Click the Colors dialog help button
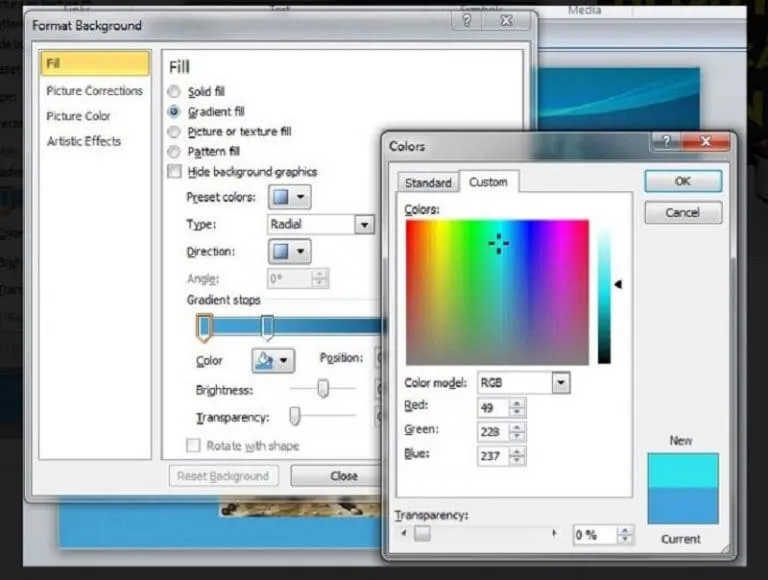This screenshot has width=768, height=580. click(666, 142)
